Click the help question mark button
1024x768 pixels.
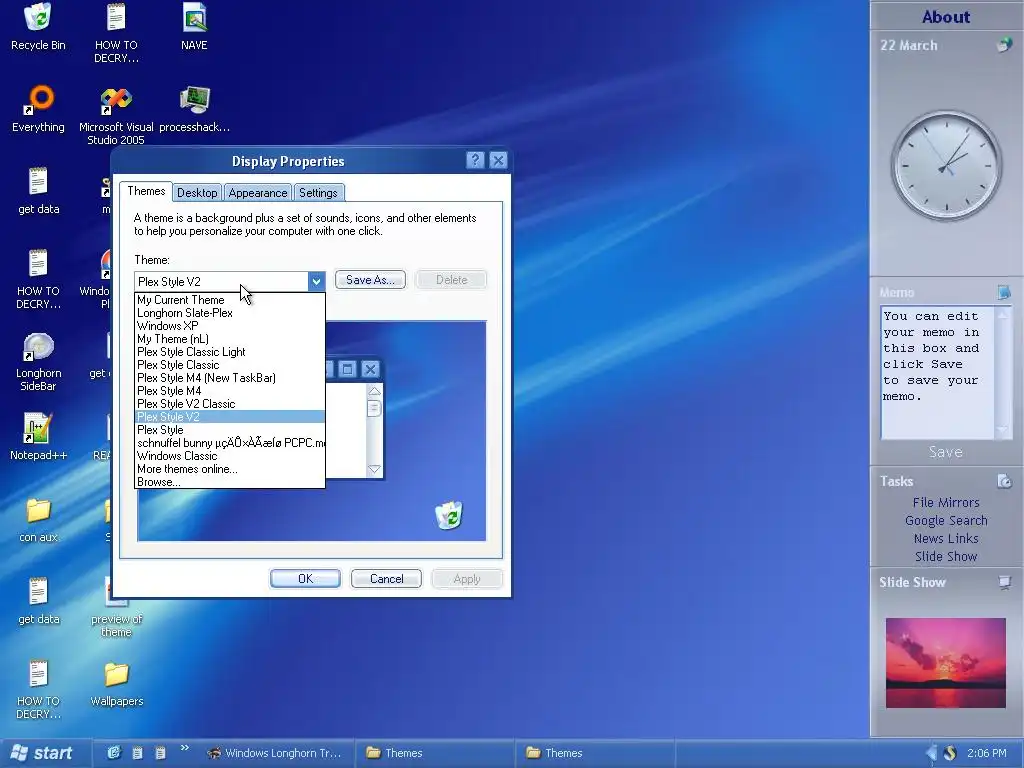click(475, 160)
